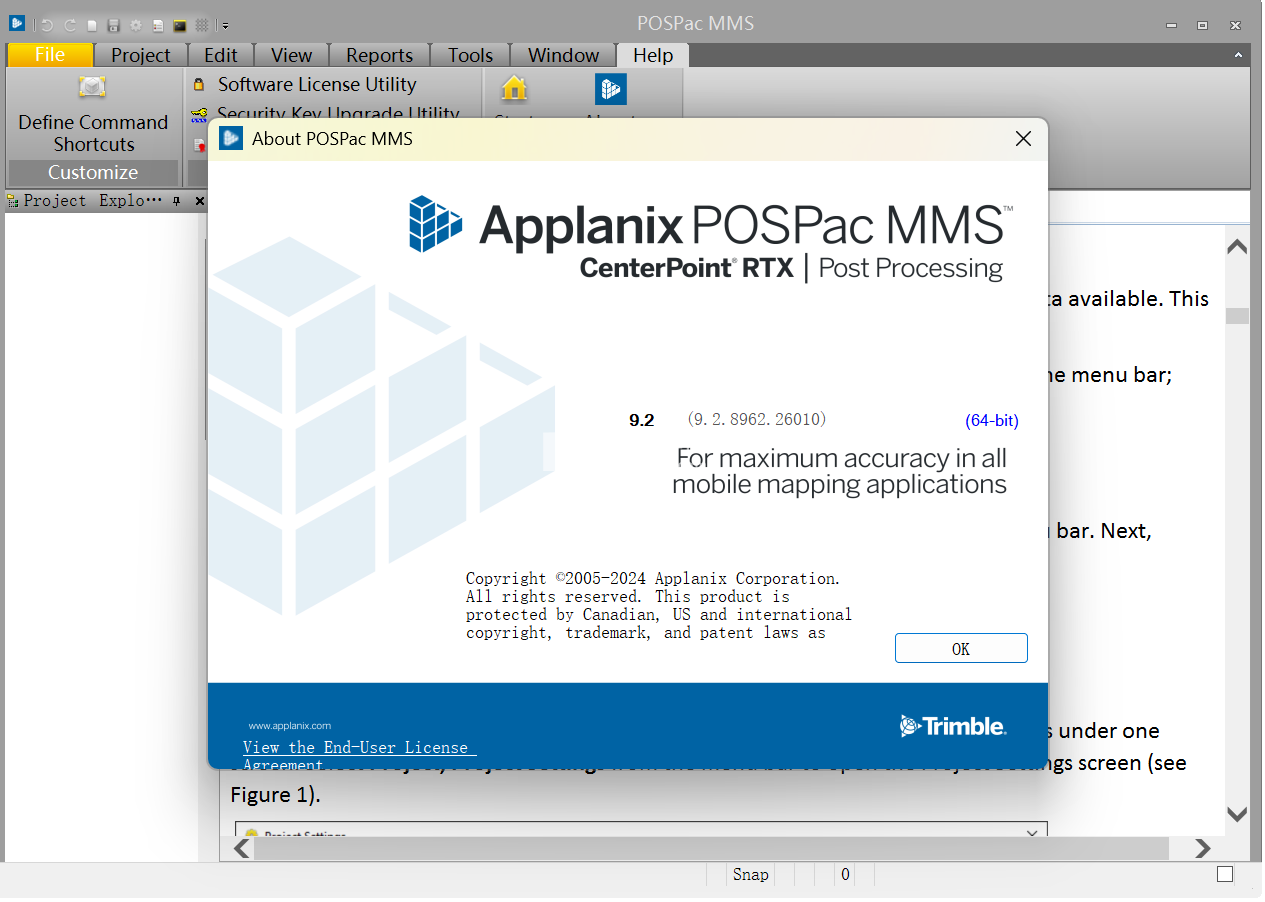Click the certificate icon below Security Key Upgrade
The width and height of the screenshot is (1265, 902).
coord(199,144)
